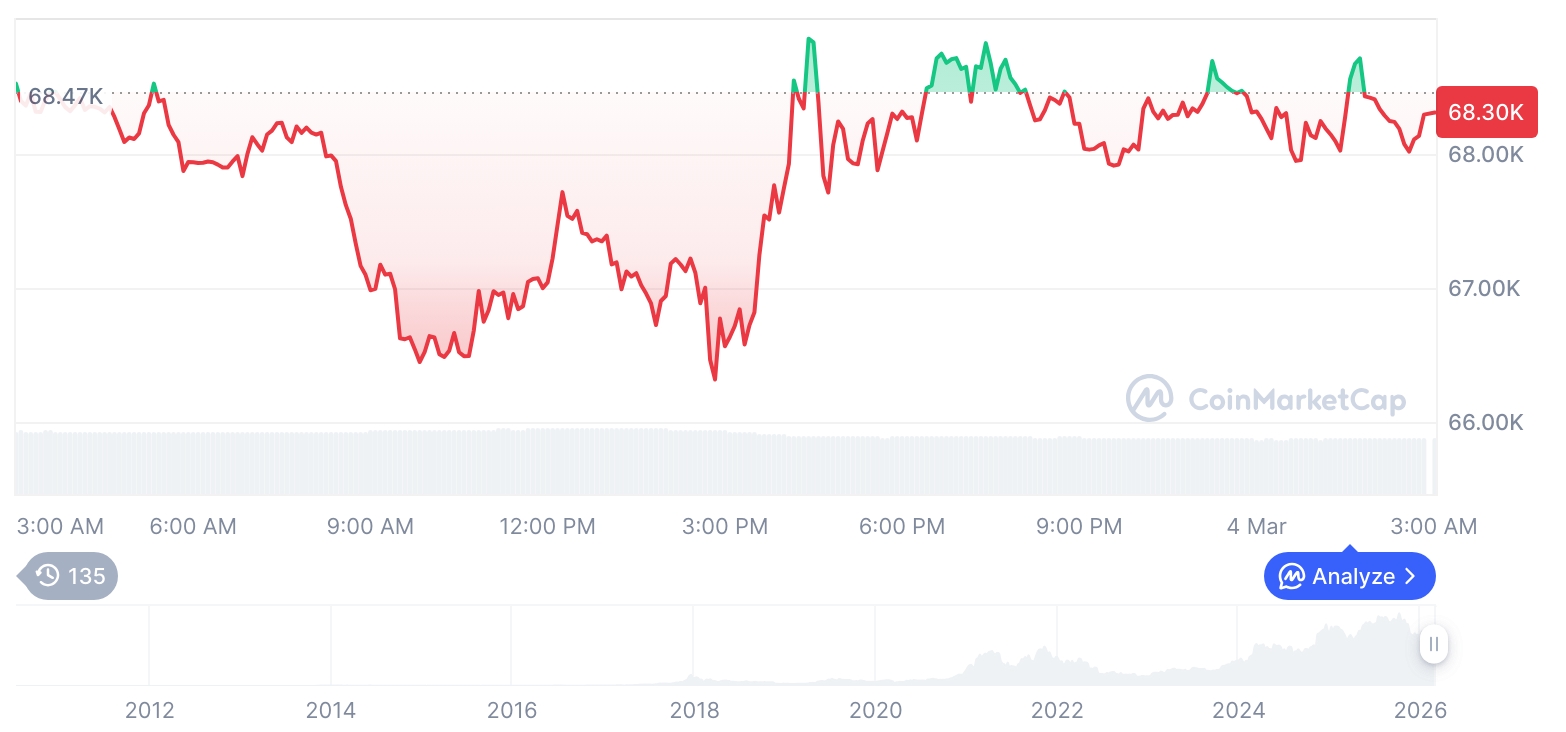Click the red 68.30K current price tag
The height and width of the screenshot is (732, 1566).
pos(1485,112)
